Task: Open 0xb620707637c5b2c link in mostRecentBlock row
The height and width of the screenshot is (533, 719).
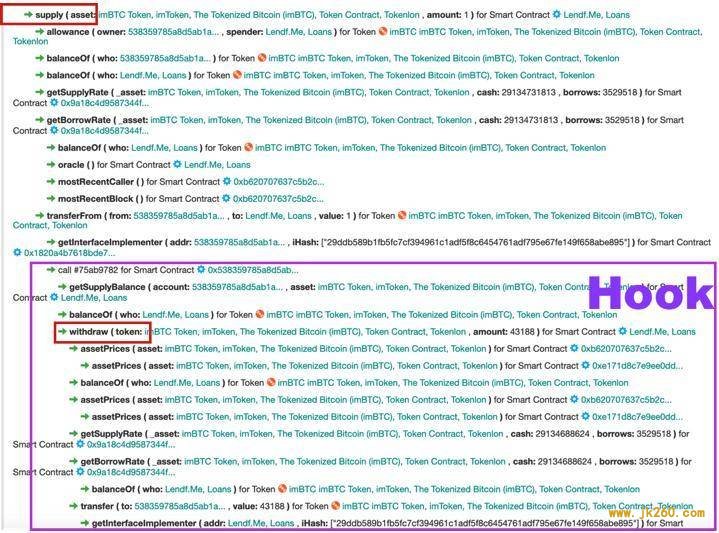Action: point(278,199)
